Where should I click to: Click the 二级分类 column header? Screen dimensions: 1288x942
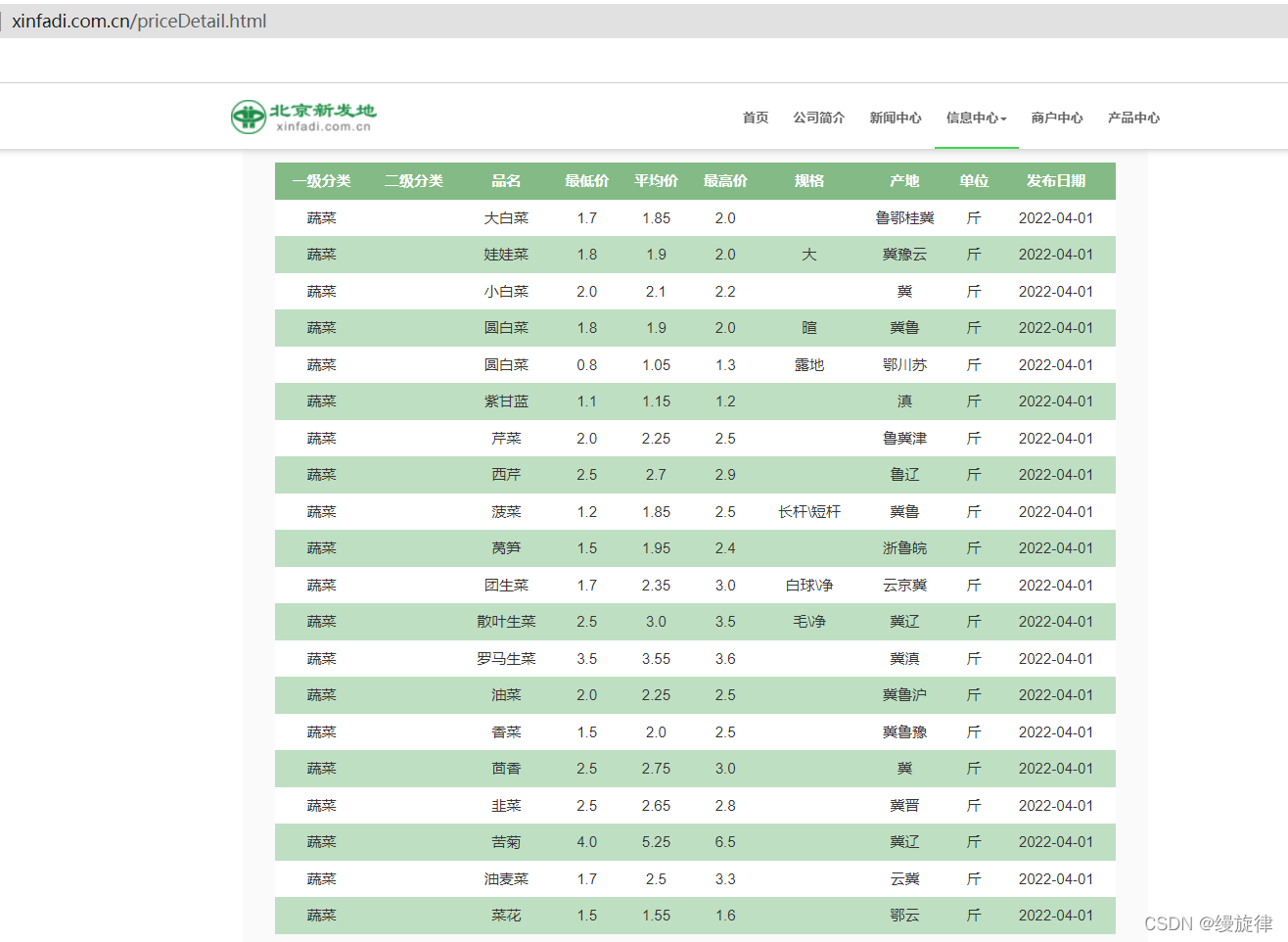pos(414,181)
